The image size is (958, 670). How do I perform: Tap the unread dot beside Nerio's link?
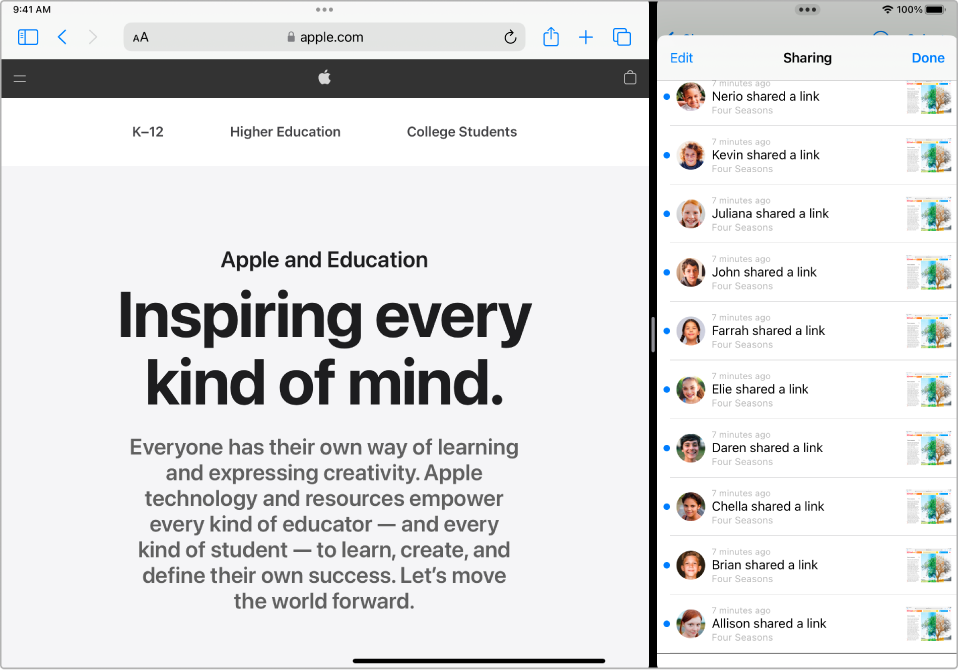pyautogui.click(x=667, y=97)
